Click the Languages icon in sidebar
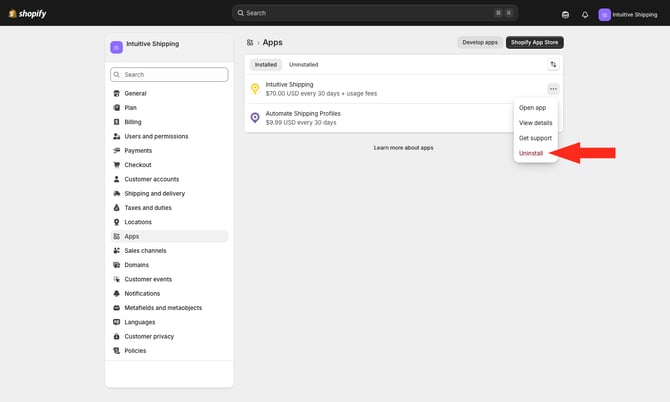The image size is (670, 402). (x=116, y=322)
